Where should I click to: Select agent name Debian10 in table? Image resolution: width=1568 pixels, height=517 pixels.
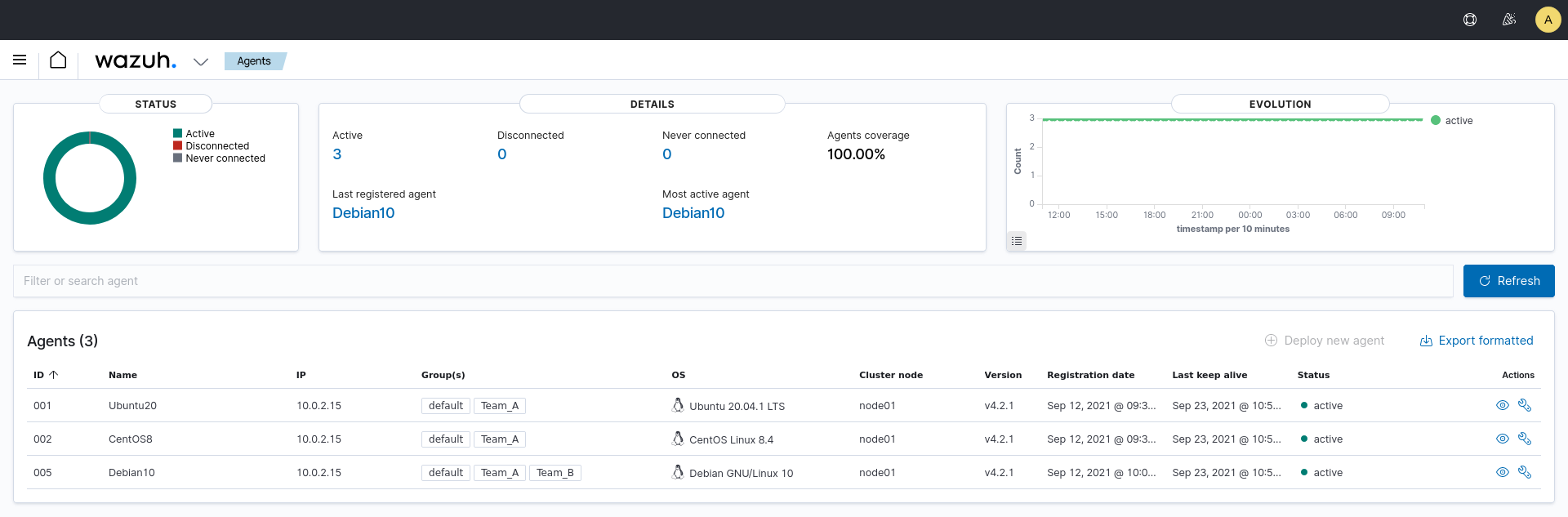tap(131, 473)
